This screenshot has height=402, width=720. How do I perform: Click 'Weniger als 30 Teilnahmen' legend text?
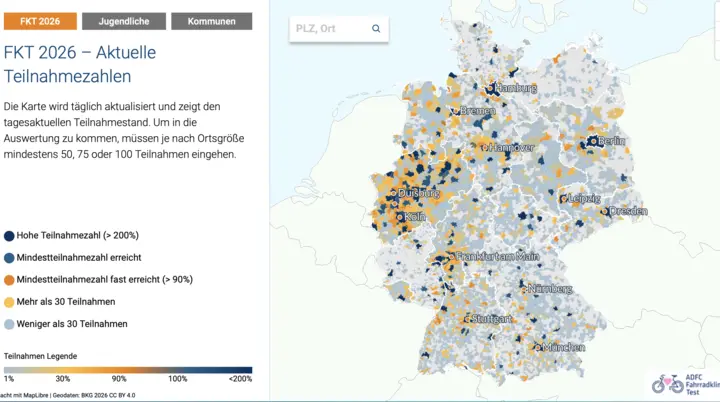72,324
